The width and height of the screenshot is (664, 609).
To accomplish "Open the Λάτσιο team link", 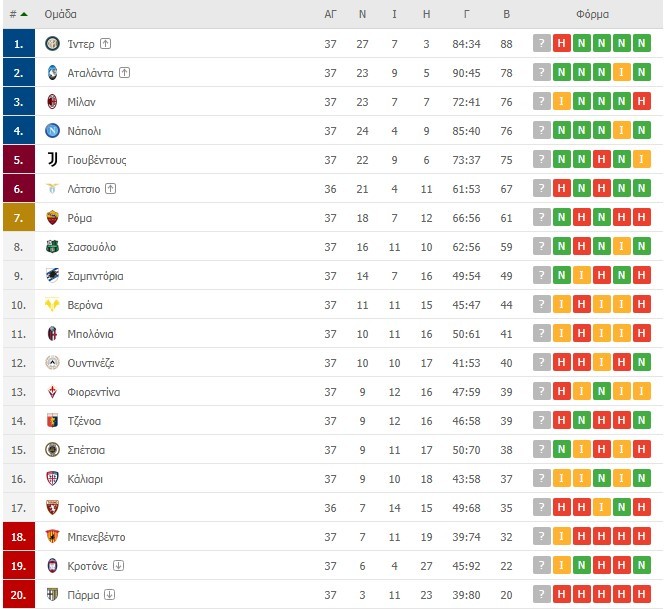I will [83, 189].
